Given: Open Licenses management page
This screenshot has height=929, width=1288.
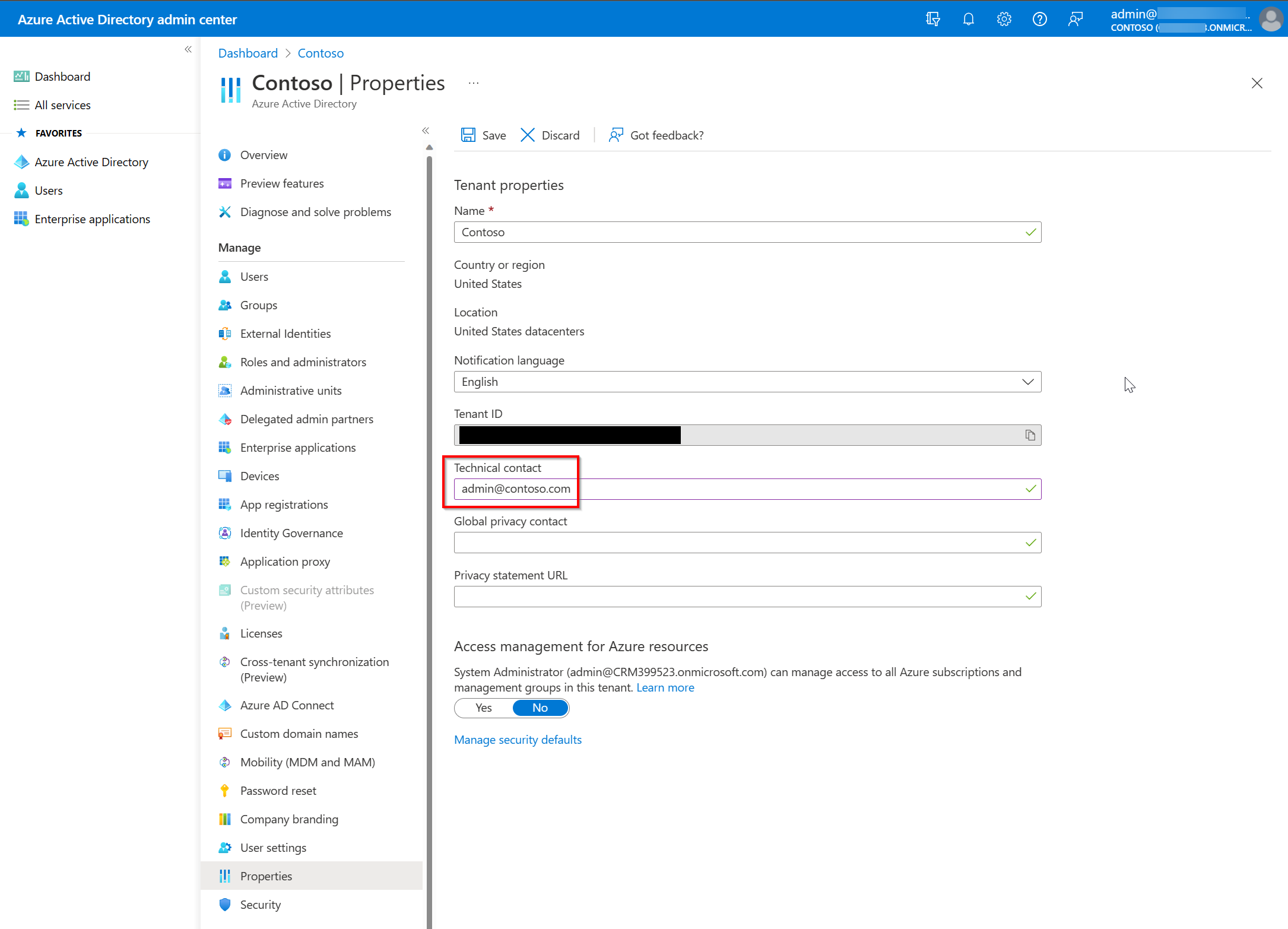Looking at the screenshot, I should click(261, 633).
